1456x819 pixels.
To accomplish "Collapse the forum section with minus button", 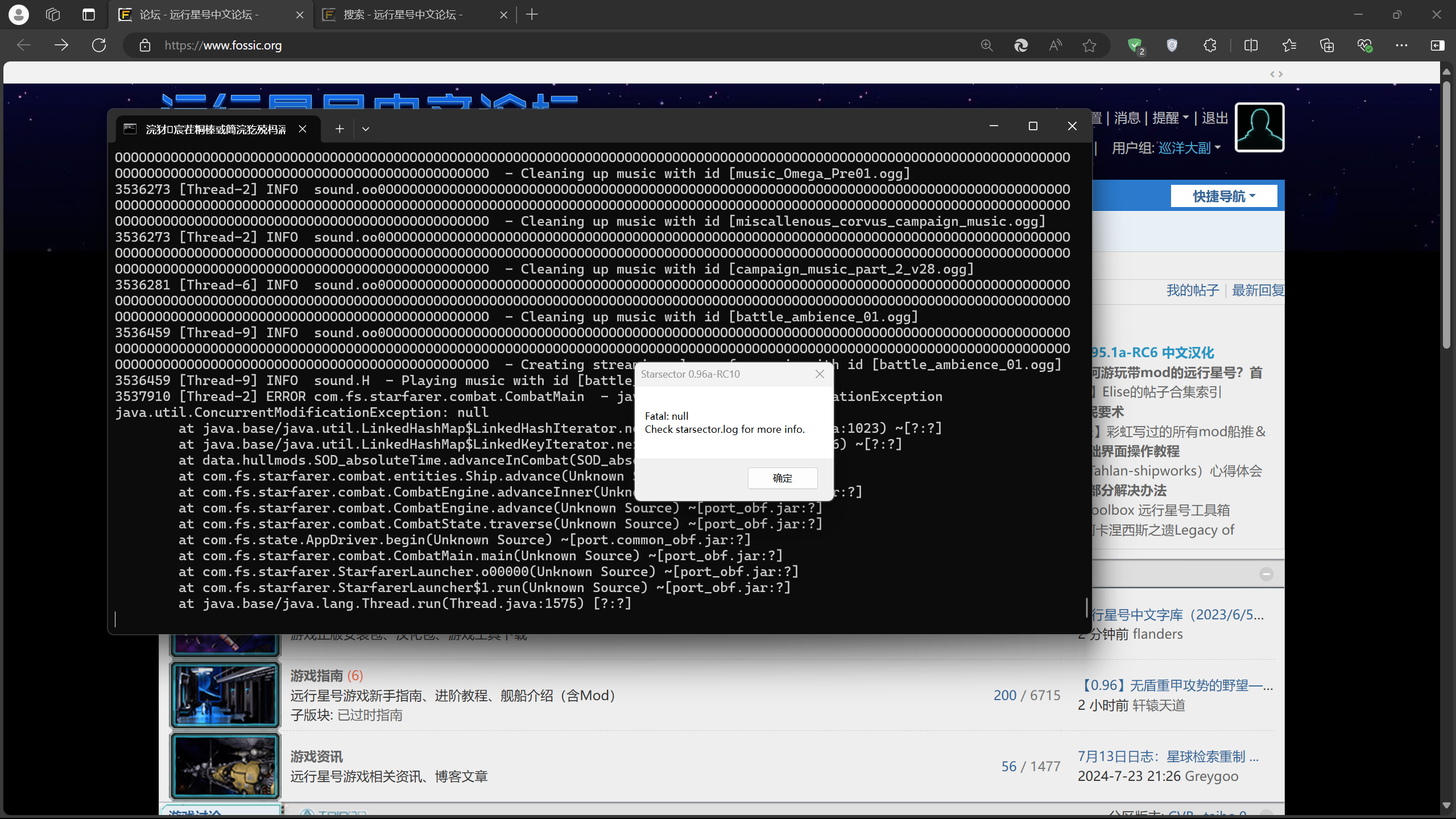I will pos(1266,574).
